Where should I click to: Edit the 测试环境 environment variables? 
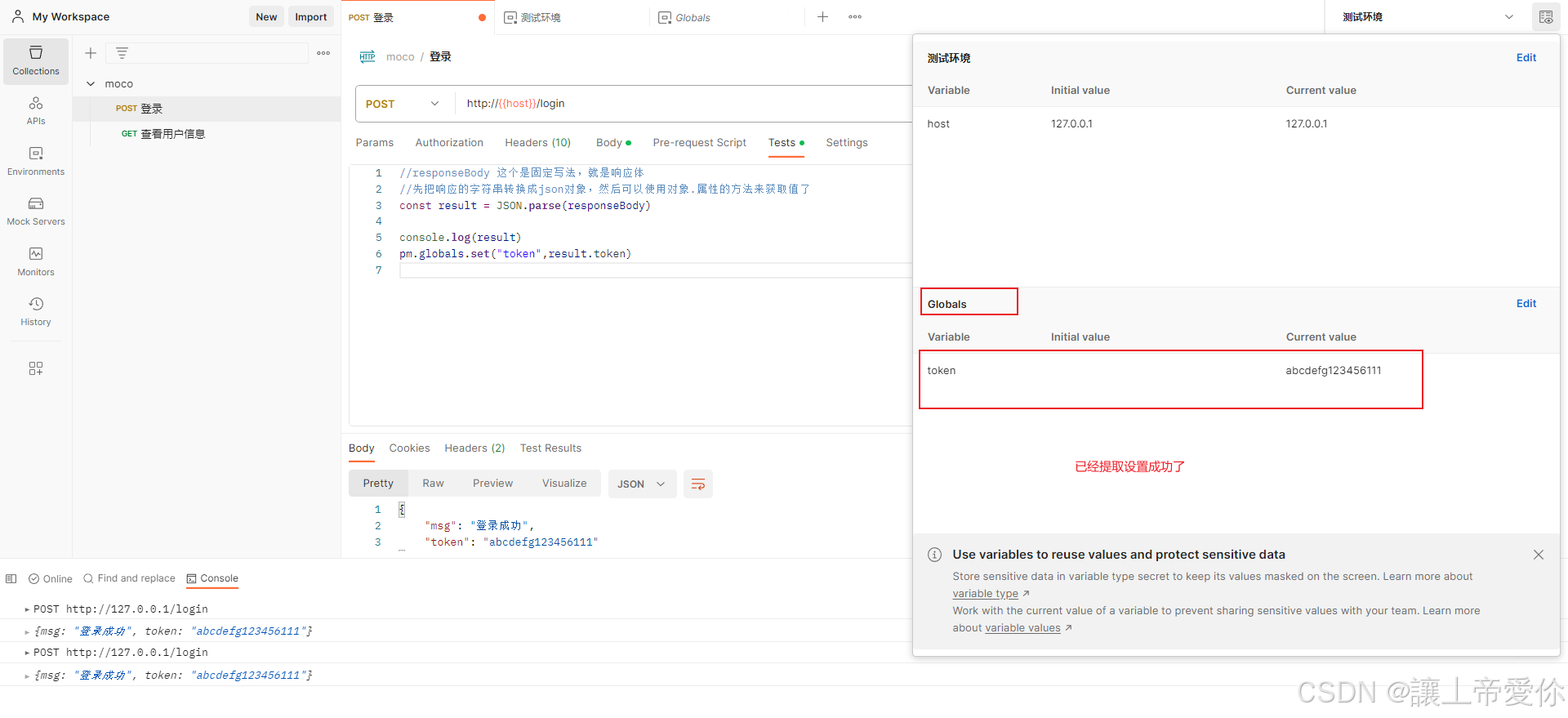point(1526,58)
